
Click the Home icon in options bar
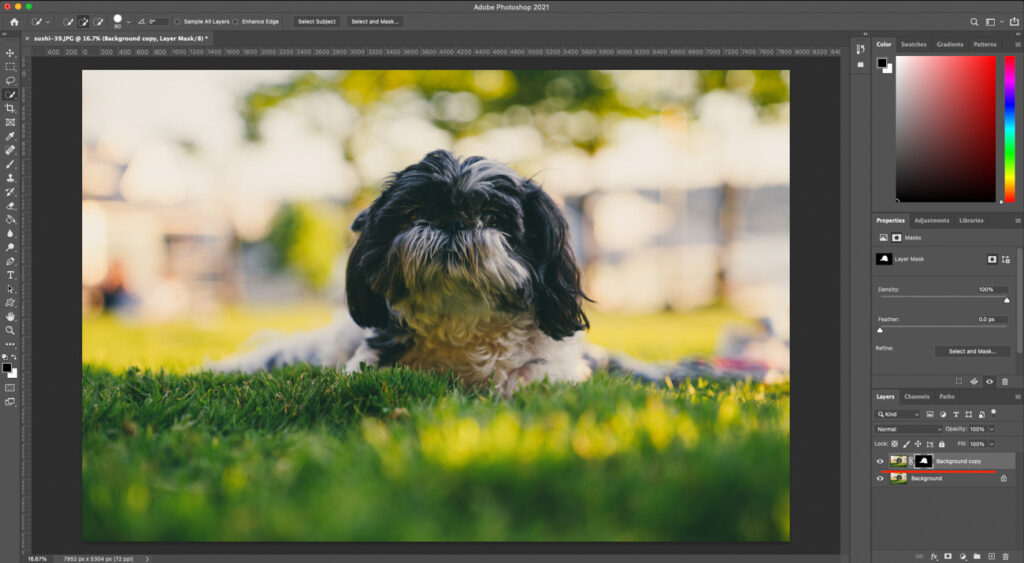tap(14, 22)
